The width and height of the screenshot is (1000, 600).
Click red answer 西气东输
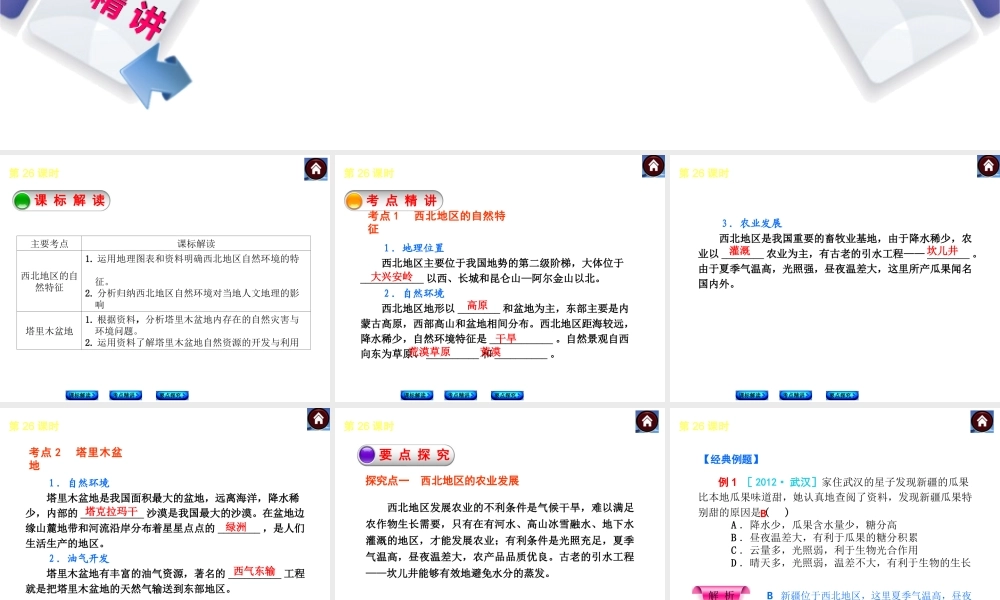[x=254, y=571]
